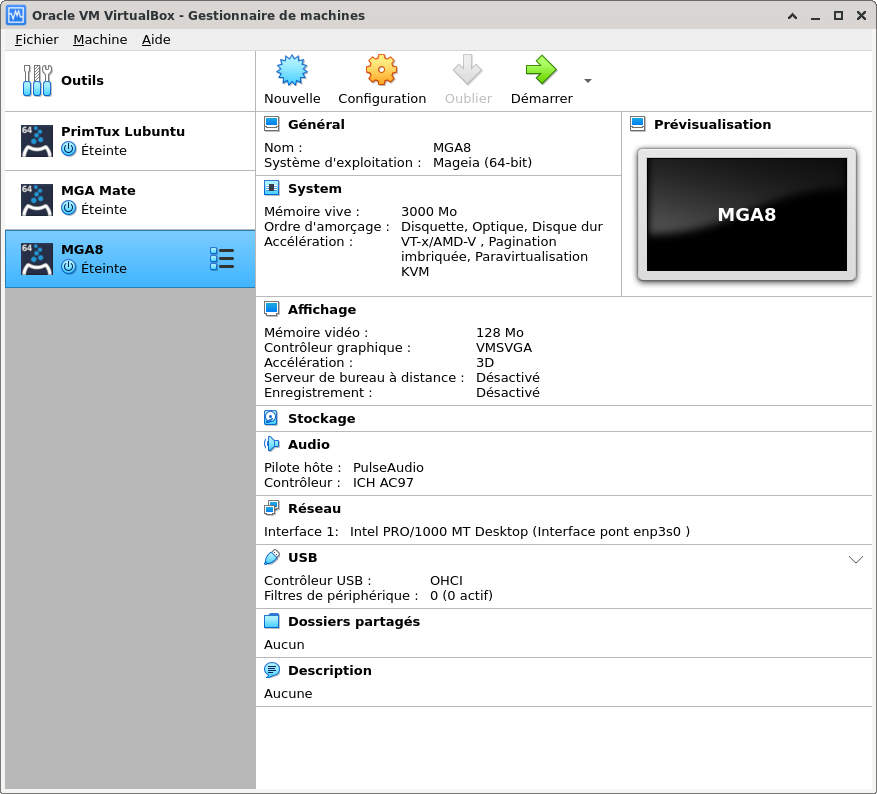Click the MGA8 Éteinte power icon
877x794 pixels.
pyautogui.click(x=69, y=267)
